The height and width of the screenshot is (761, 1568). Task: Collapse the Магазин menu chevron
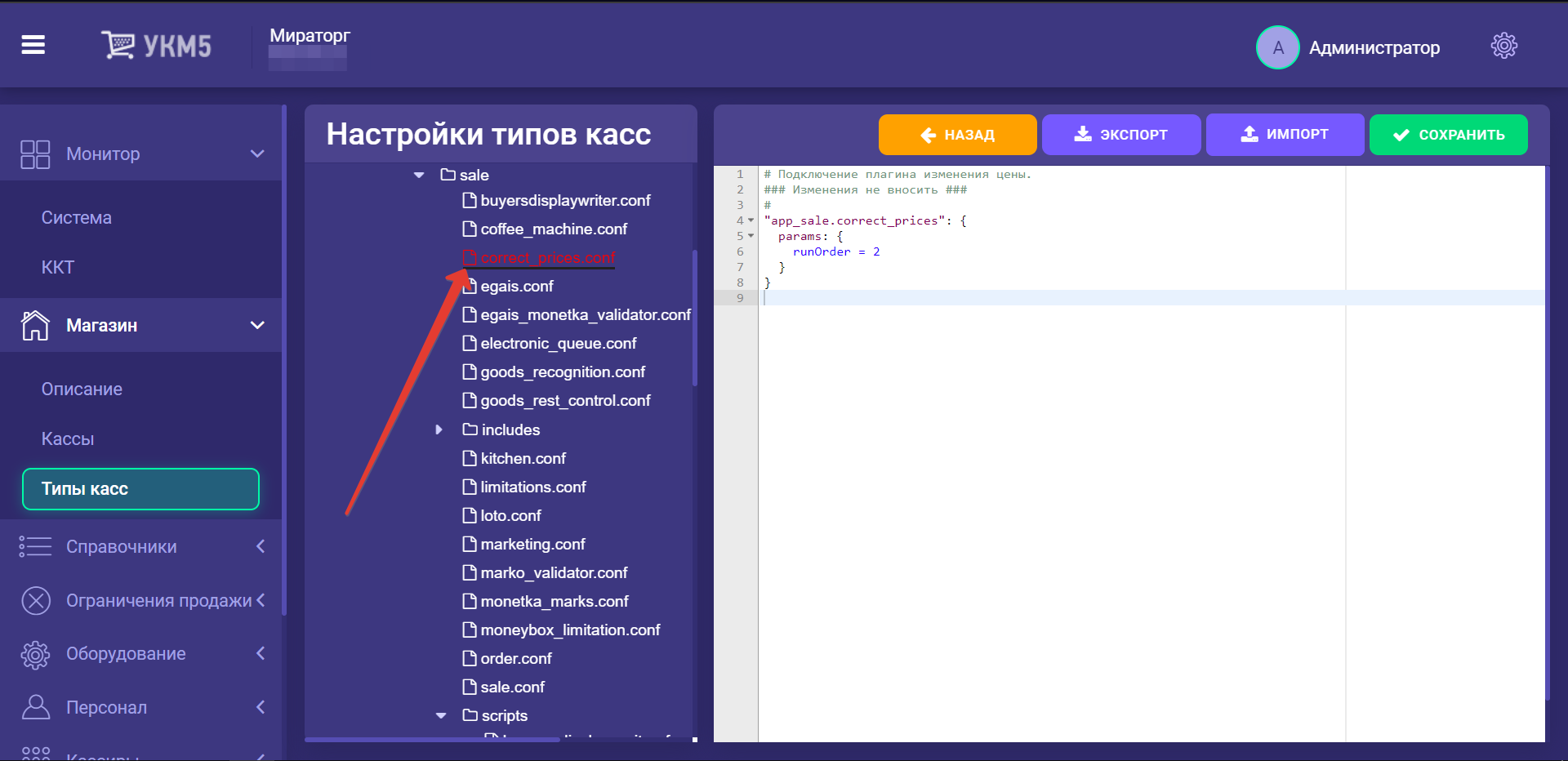[257, 325]
